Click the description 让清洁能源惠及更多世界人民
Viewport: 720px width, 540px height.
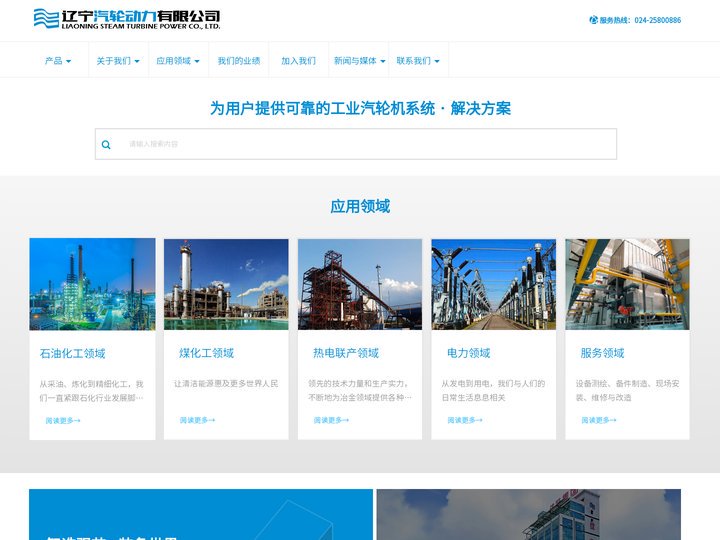point(226,383)
